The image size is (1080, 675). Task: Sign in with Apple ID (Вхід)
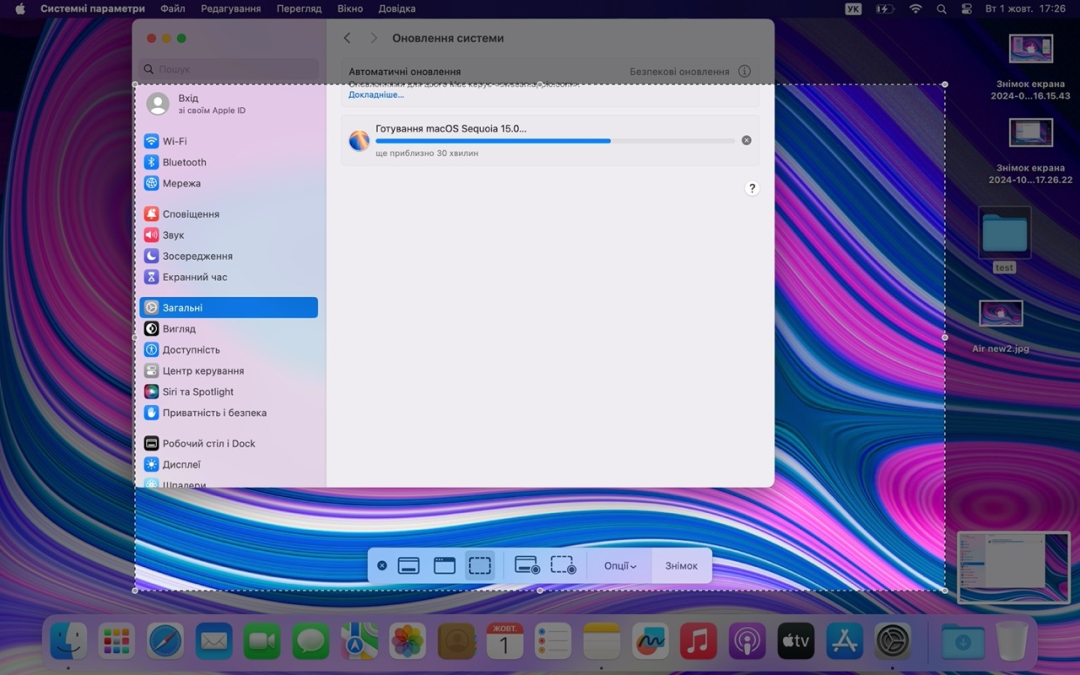click(x=229, y=103)
